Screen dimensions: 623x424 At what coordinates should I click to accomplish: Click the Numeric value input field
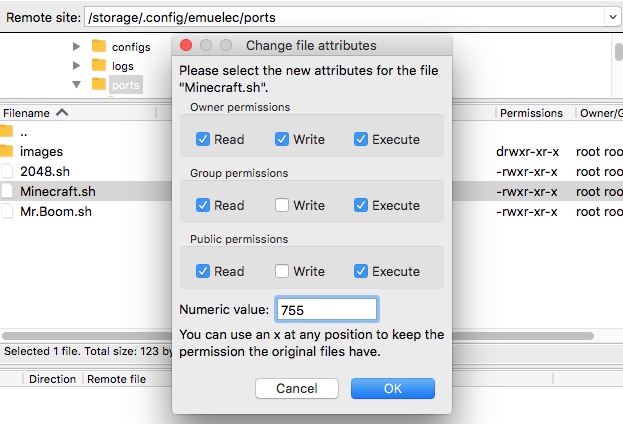pos(327,310)
